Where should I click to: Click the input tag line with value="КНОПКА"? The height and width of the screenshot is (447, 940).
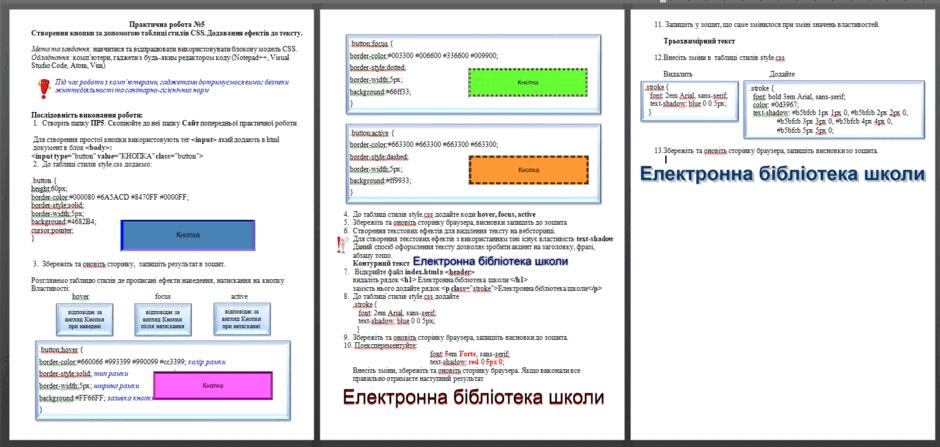(x=117, y=156)
